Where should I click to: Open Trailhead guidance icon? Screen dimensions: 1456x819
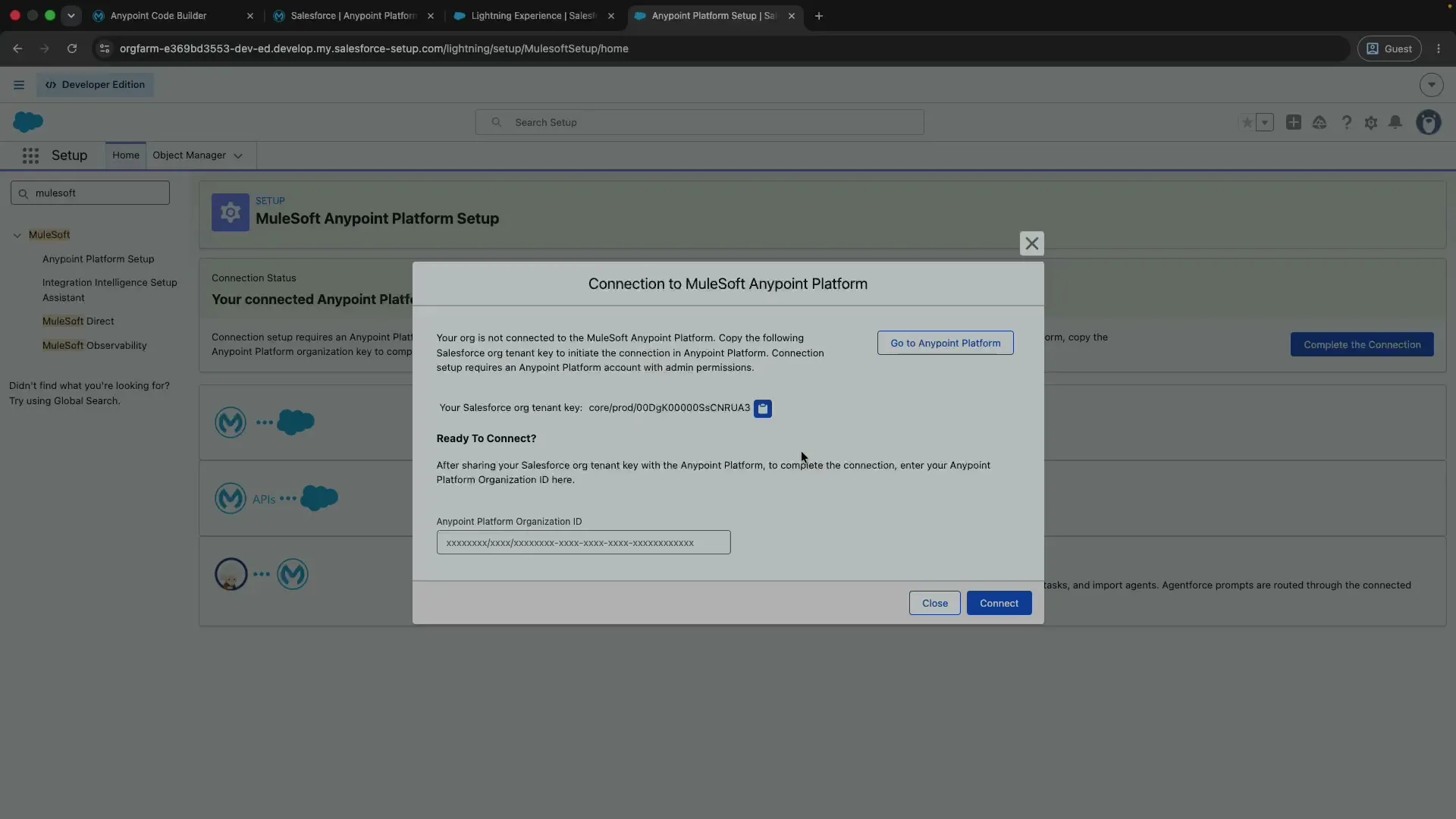pyautogui.click(x=1319, y=122)
